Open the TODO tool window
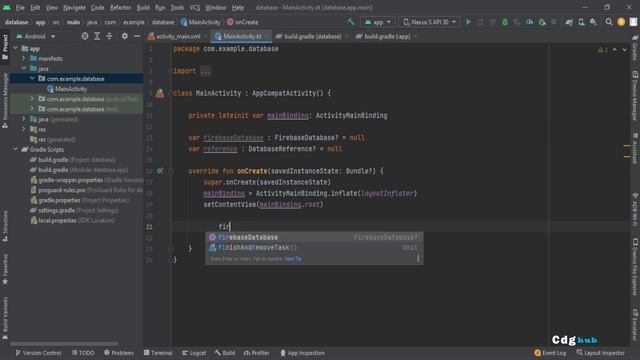 [83, 353]
